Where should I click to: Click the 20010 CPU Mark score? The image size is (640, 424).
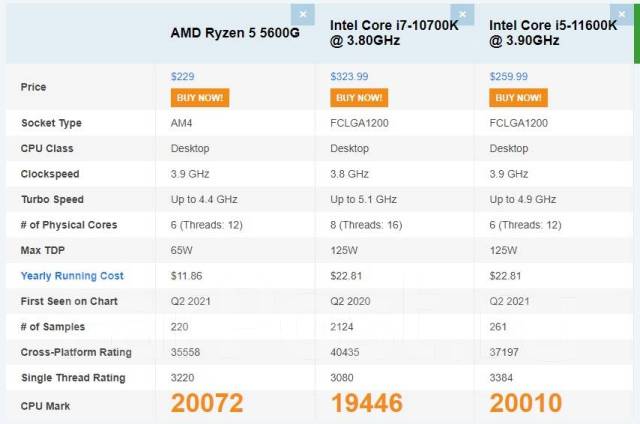[x=526, y=403]
